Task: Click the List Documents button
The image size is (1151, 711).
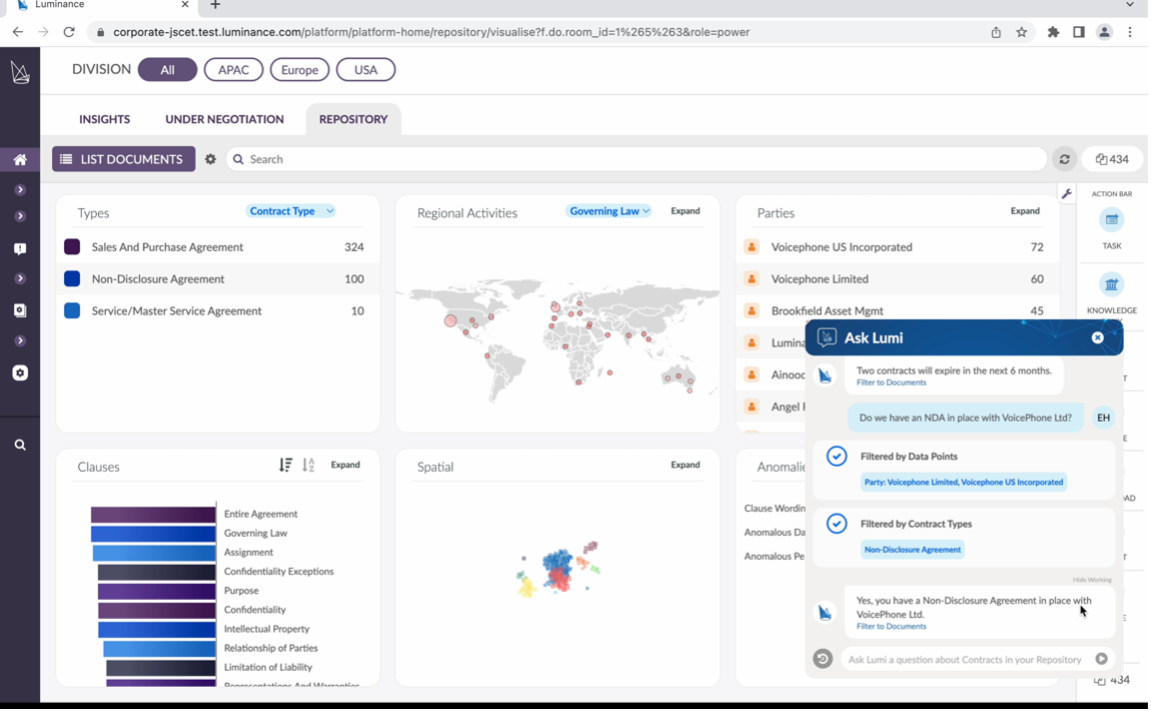Action: point(123,159)
